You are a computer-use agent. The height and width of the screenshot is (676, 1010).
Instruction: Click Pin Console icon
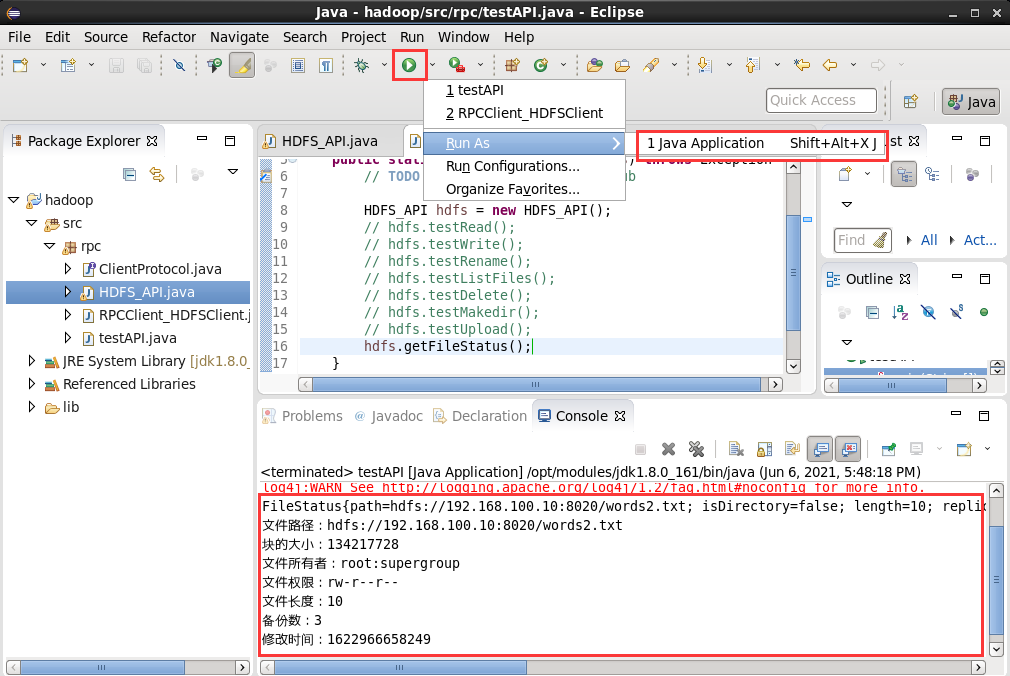point(889,449)
